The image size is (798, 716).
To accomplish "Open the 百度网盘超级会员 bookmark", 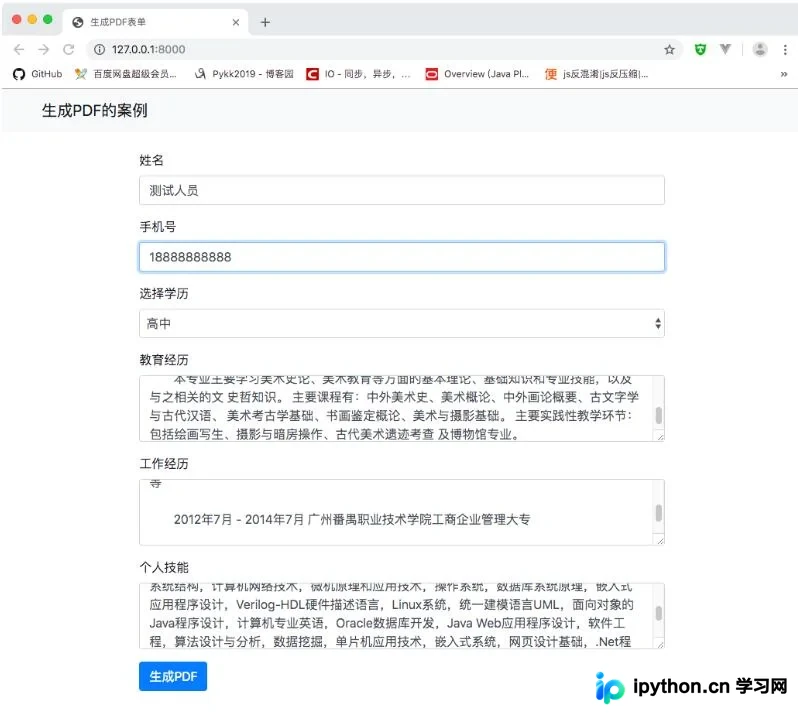I will tap(125, 74).
